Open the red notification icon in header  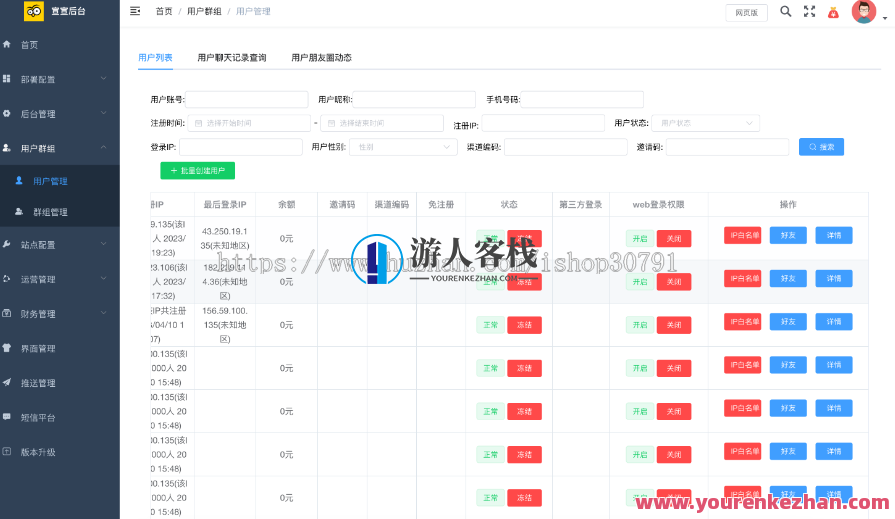coord(833,12)
